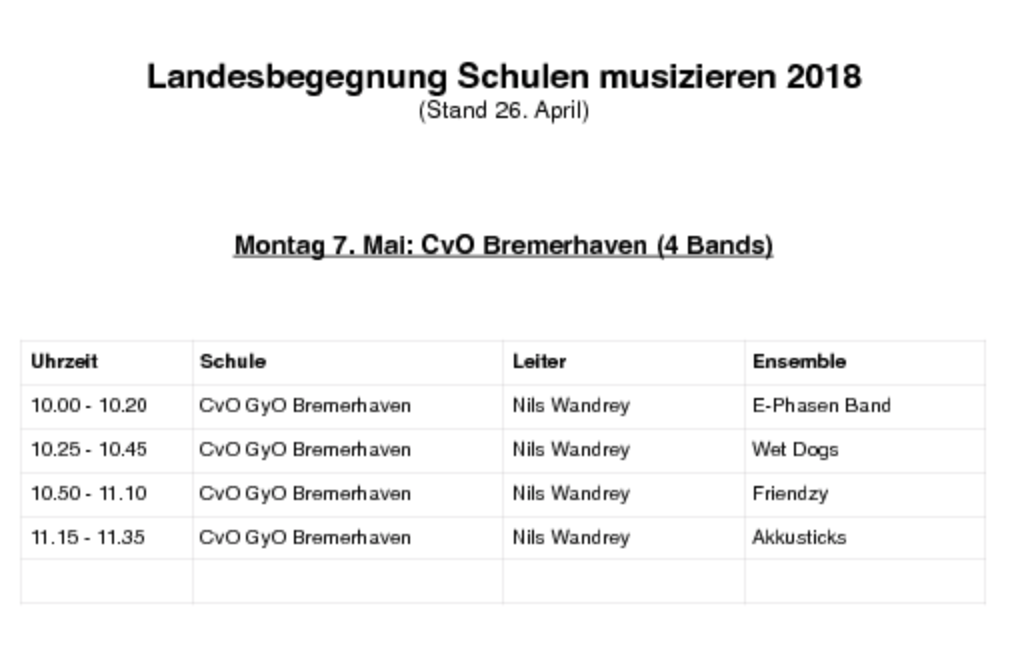The width and height of the screenshot is (1014, 656).
Task: Click Nils Wandrey in the Akkusticks row
Action: coord(571,538)
